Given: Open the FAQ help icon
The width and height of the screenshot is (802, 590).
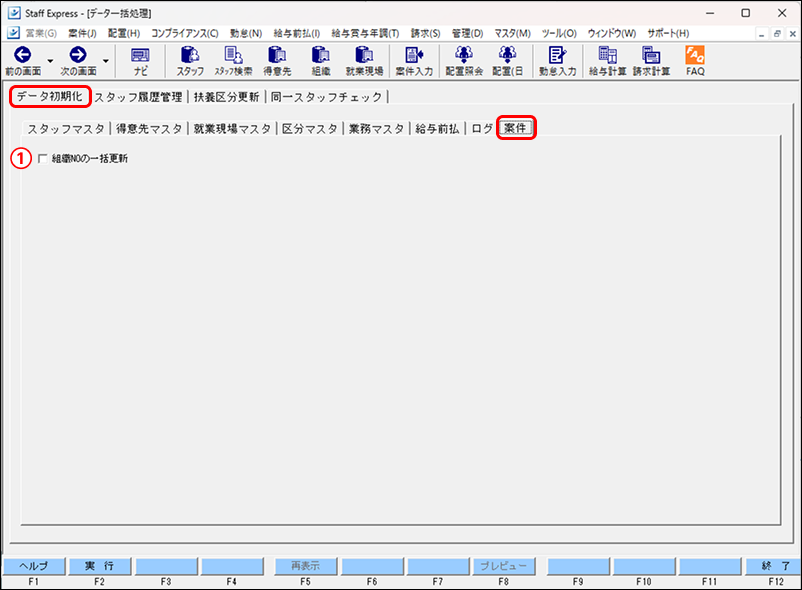Looking at the screenshot, I should (x=694, y=62).
